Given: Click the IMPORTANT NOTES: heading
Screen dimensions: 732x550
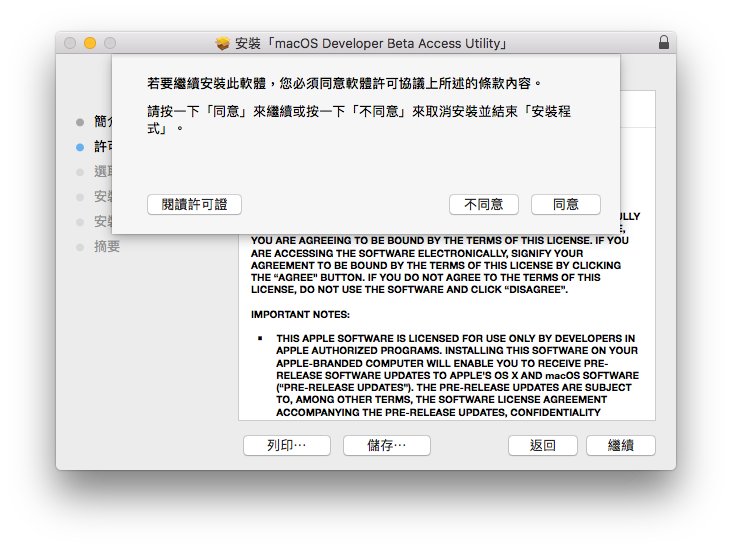Looking at the screenshot, I should pos(300,315).
